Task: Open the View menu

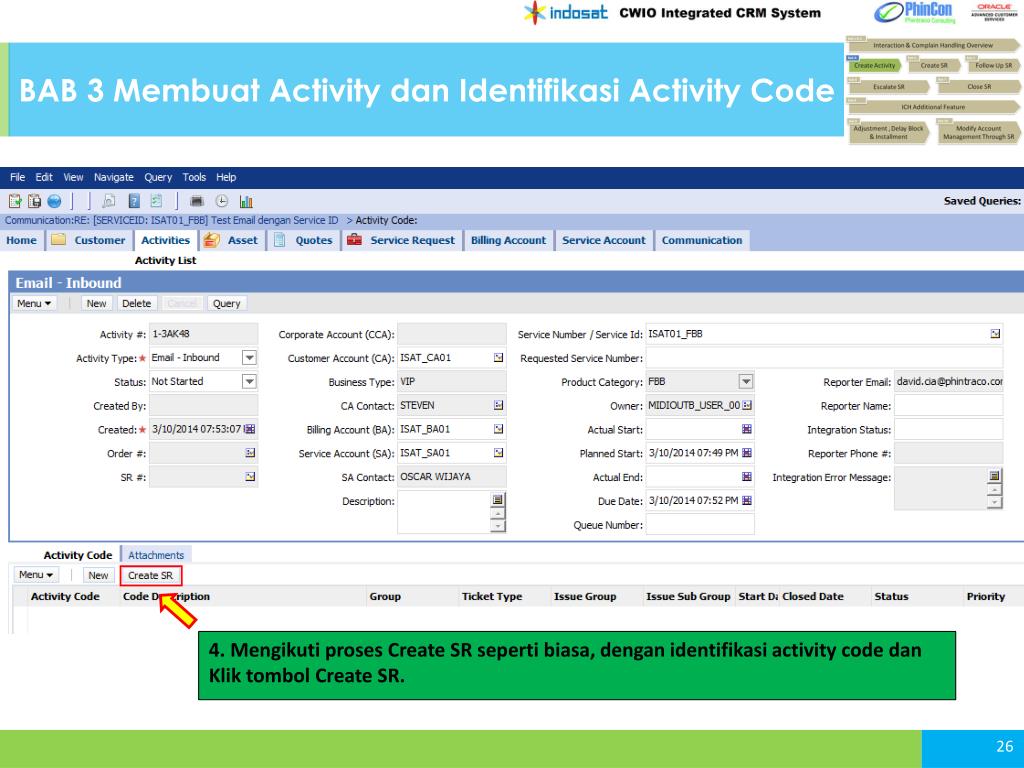Action: tap(73, 177)
